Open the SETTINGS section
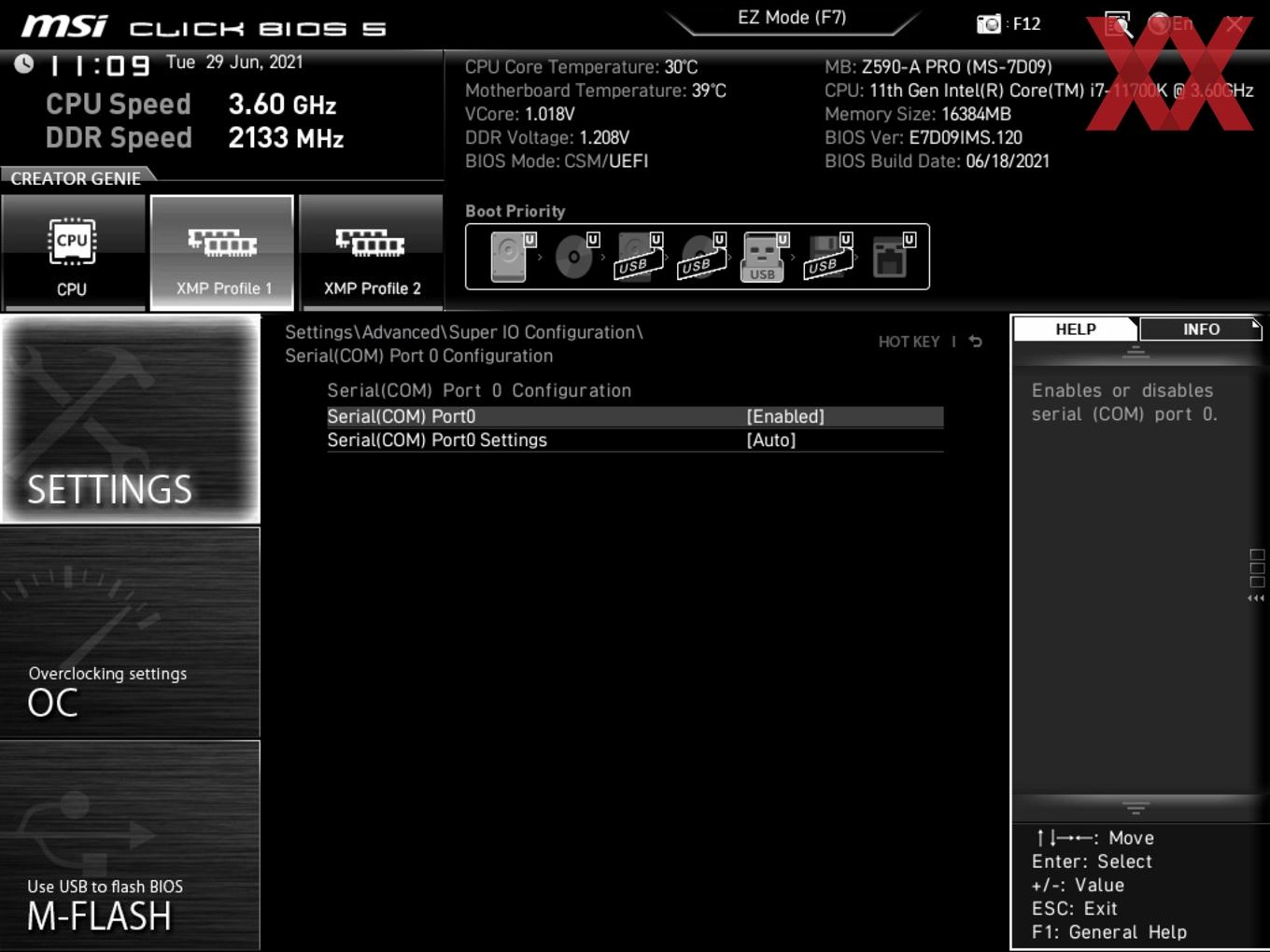1270x952 pixels. click(x=130, y=418)
